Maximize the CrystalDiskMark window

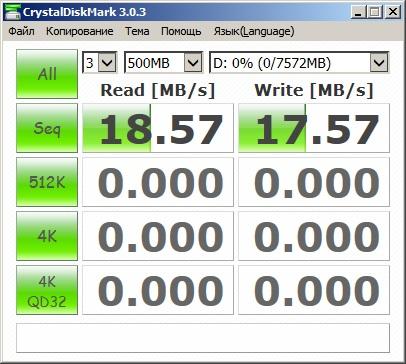click(375, 12)
